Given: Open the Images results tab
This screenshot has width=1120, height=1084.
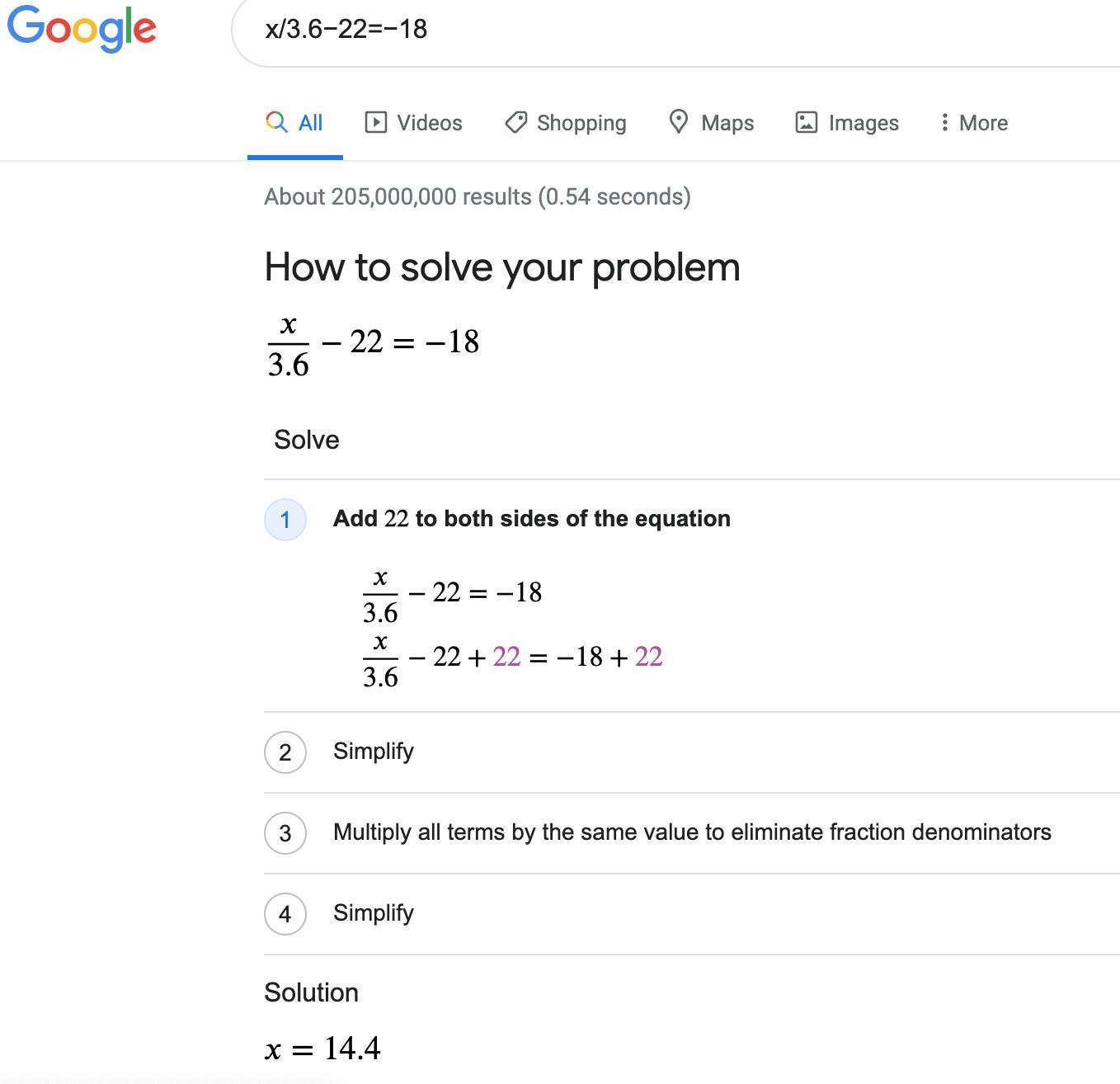Looking at the screenshot, I should (847, 122).
